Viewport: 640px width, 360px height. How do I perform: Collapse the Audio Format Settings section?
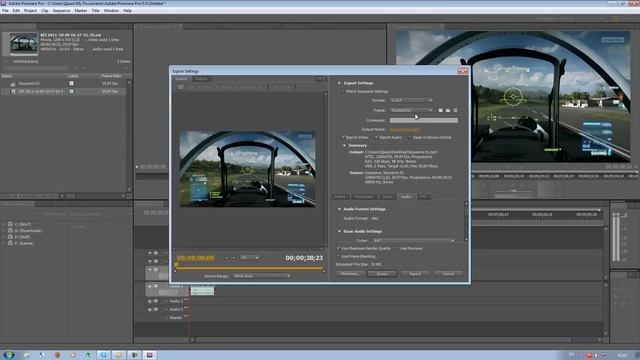point(339,209)
